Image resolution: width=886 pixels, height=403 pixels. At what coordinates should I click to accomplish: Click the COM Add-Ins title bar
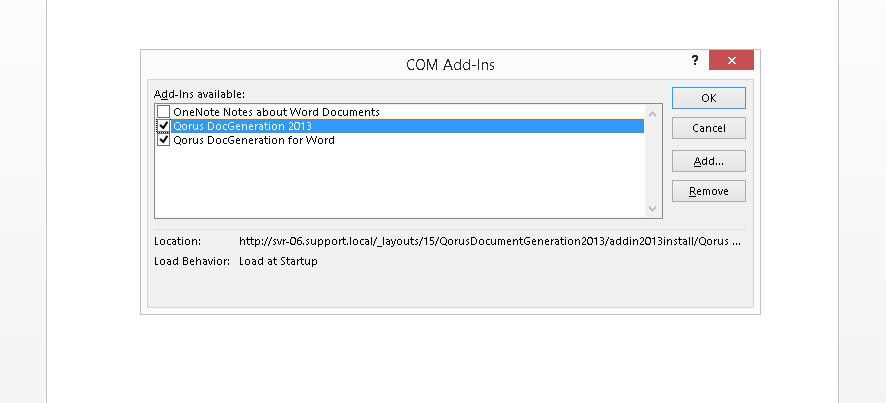point(450,64)
